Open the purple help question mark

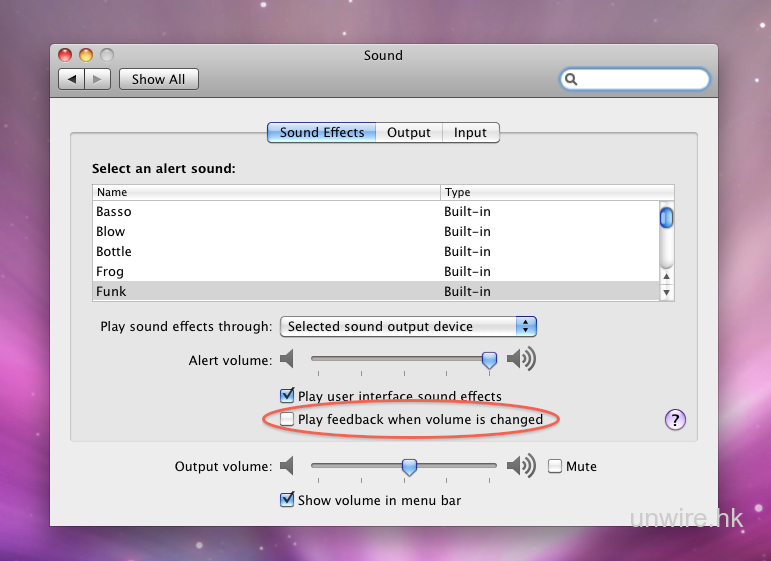click(x=675, y=420)
